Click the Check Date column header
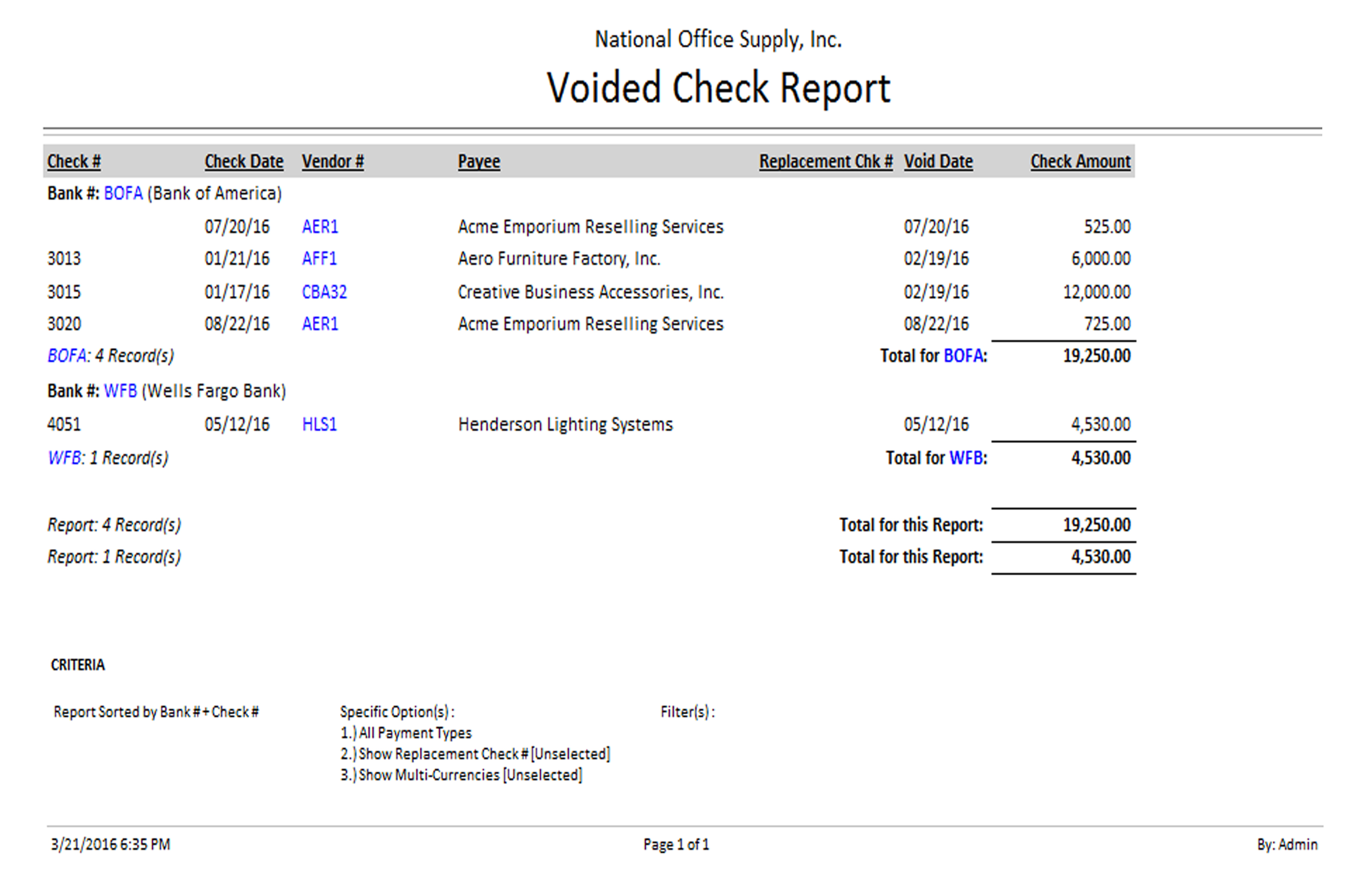Viewport: 1372px width, 878px height. (244, 161)
